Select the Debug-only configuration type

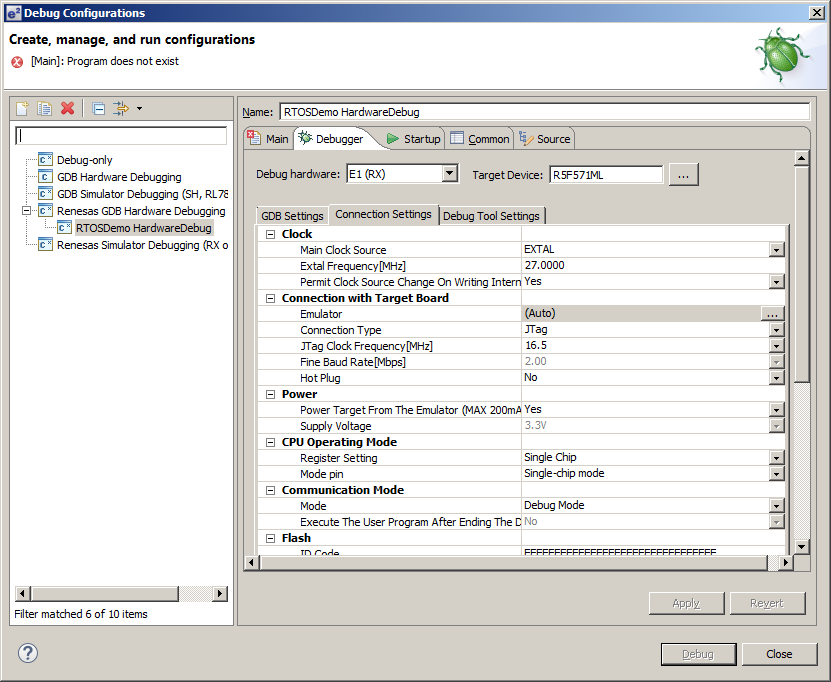pyautogui.click(x=84, y=160)
